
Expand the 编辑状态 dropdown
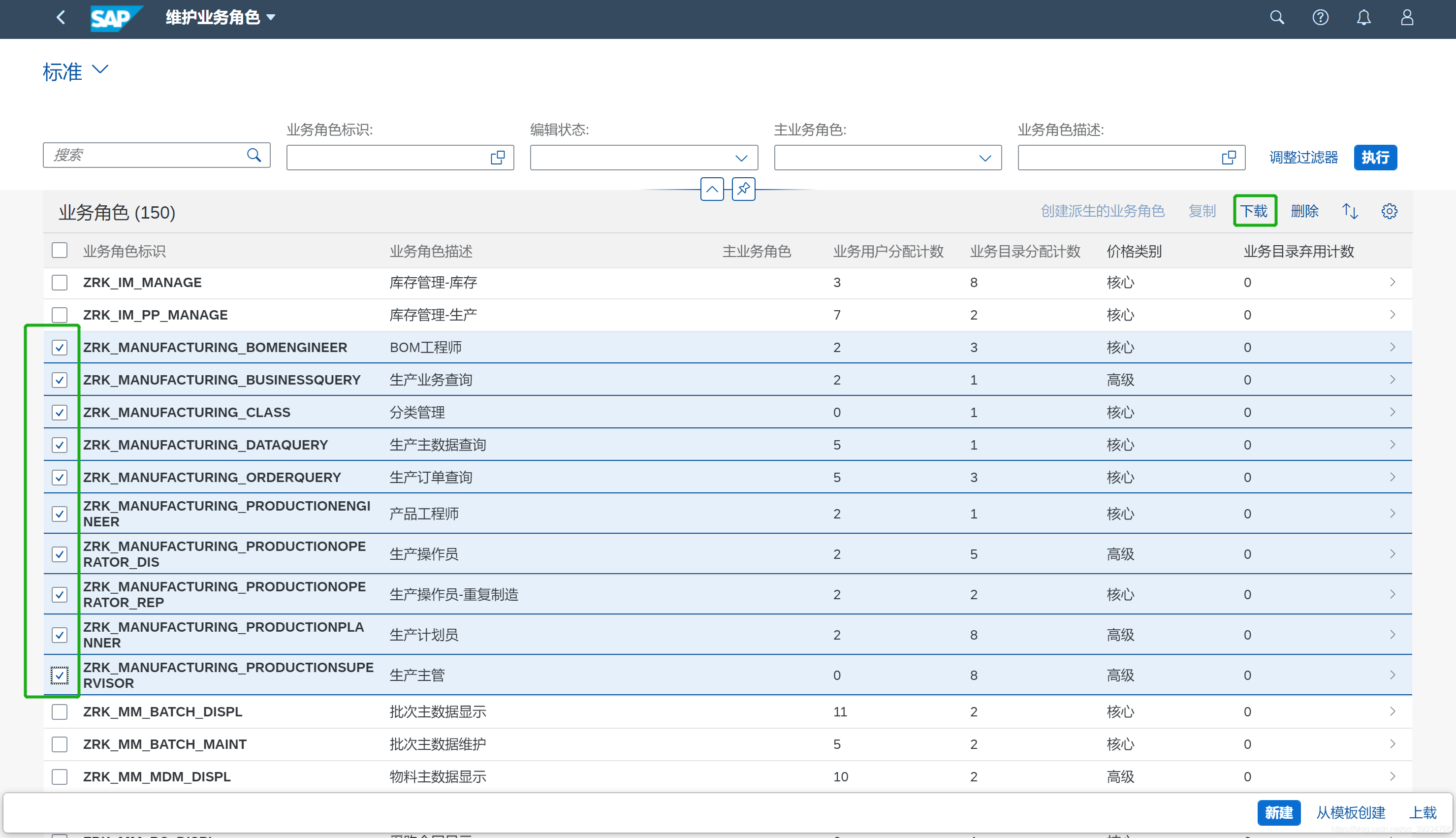click(741, 158)
